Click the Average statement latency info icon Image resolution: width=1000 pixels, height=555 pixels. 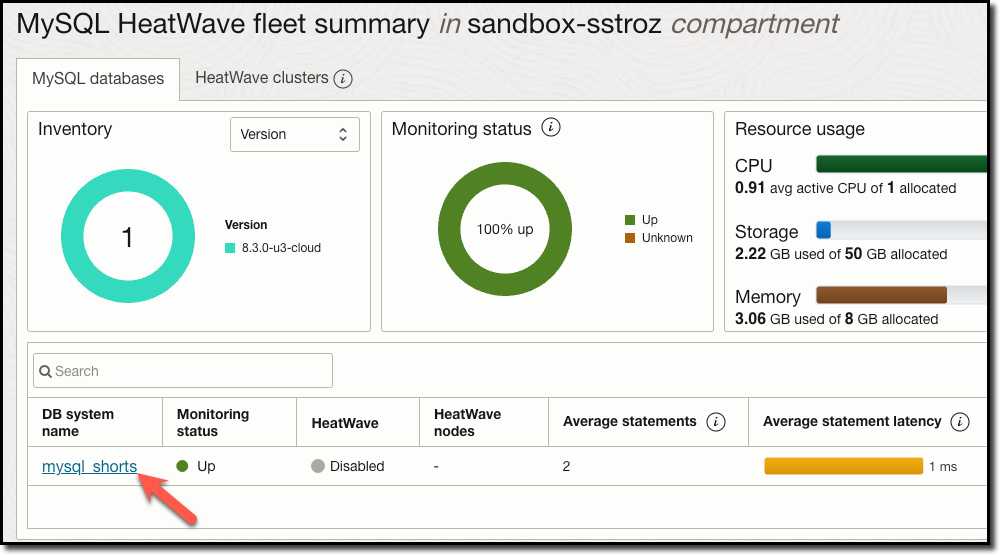960,422
